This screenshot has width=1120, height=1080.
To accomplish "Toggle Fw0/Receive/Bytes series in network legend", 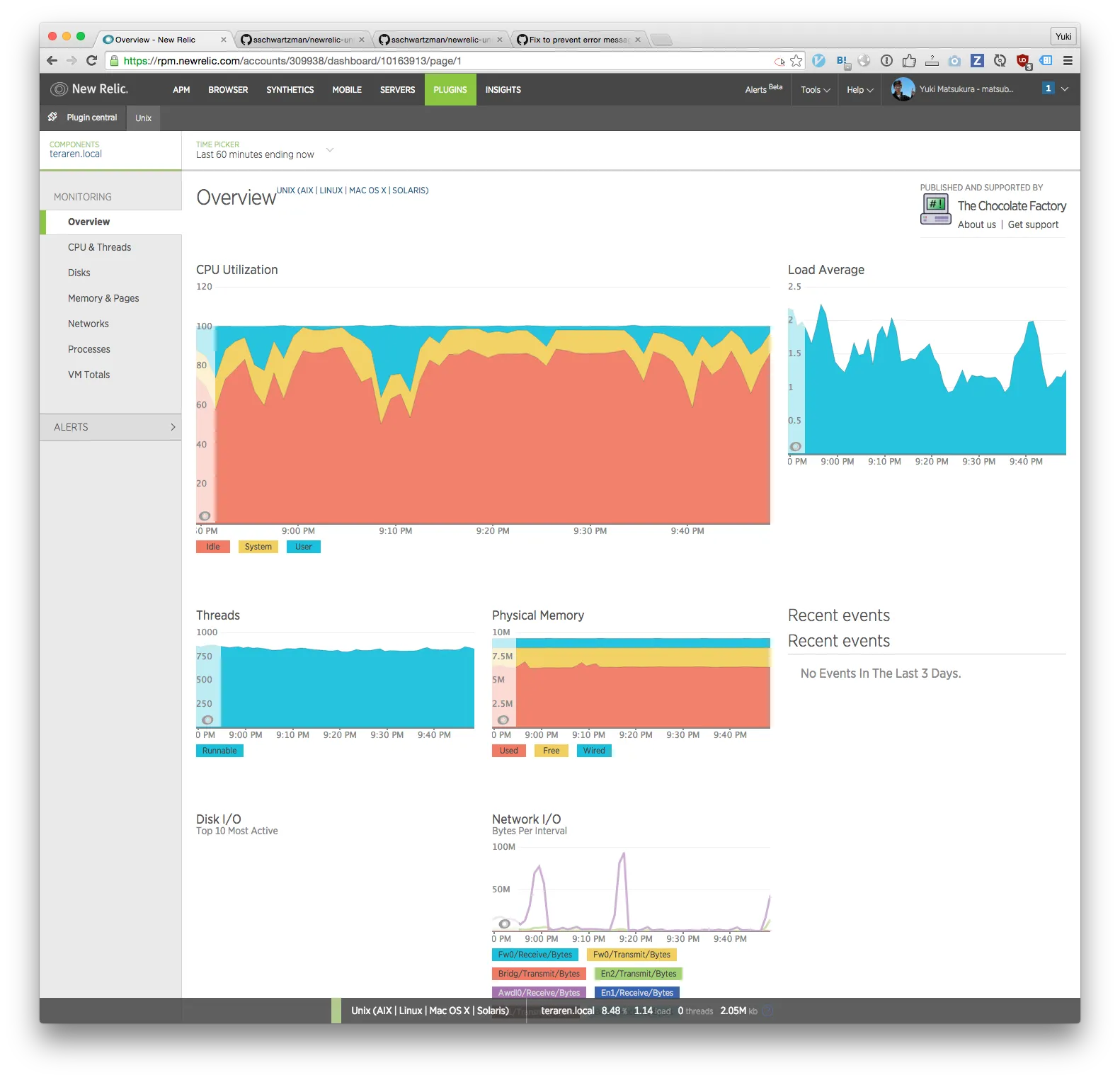I will coord(535,955).
